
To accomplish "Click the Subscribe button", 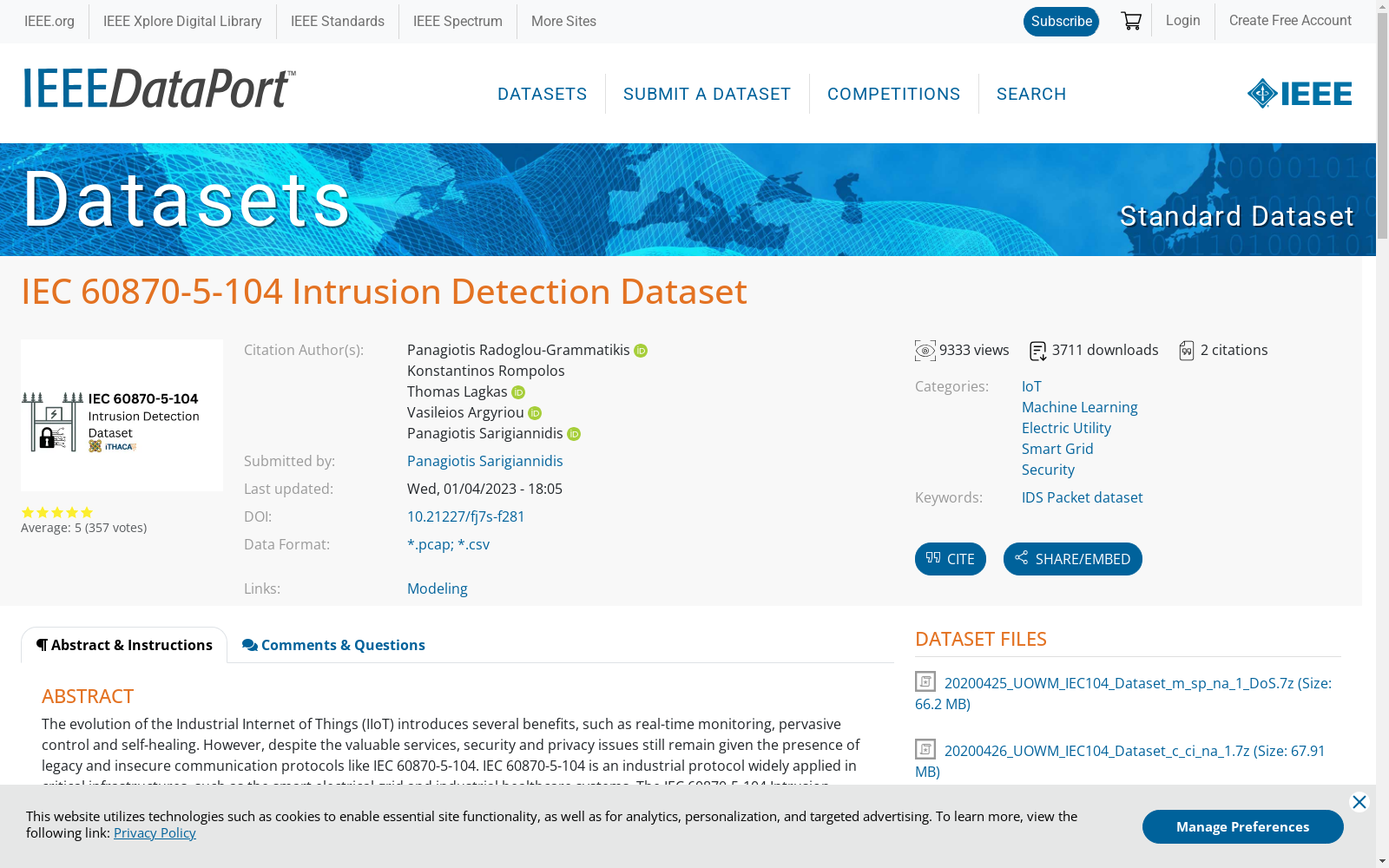I will pos(1061,22).
